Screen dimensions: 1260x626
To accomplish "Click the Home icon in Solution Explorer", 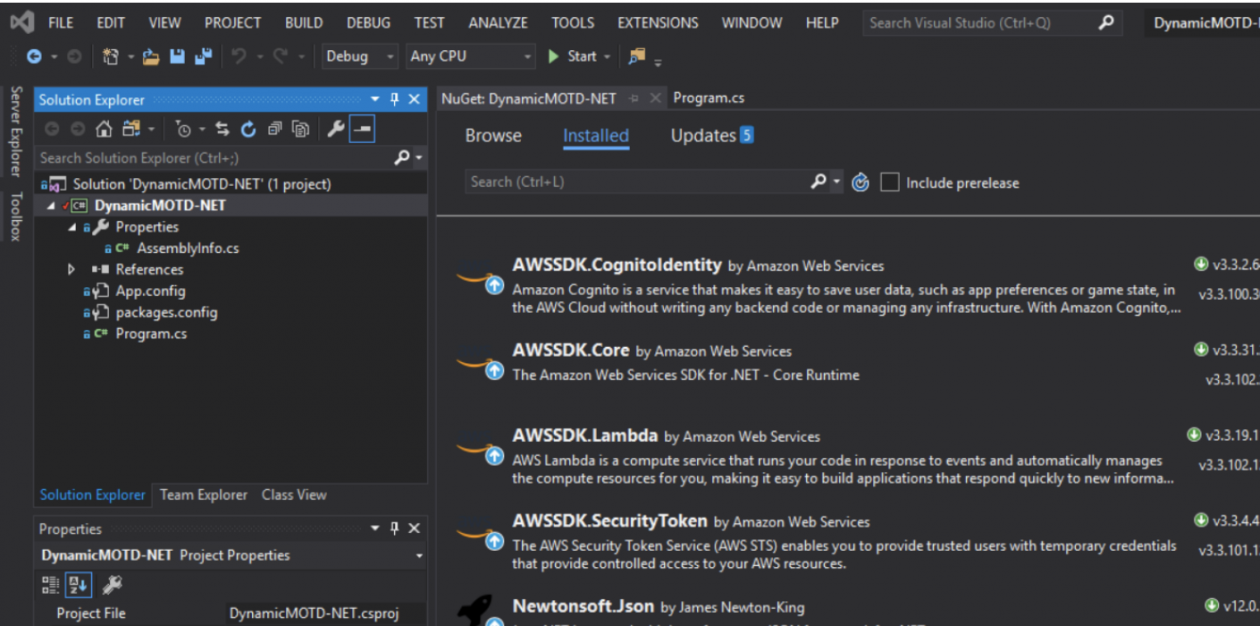I will pyautogui.click(x=104, y=129).
